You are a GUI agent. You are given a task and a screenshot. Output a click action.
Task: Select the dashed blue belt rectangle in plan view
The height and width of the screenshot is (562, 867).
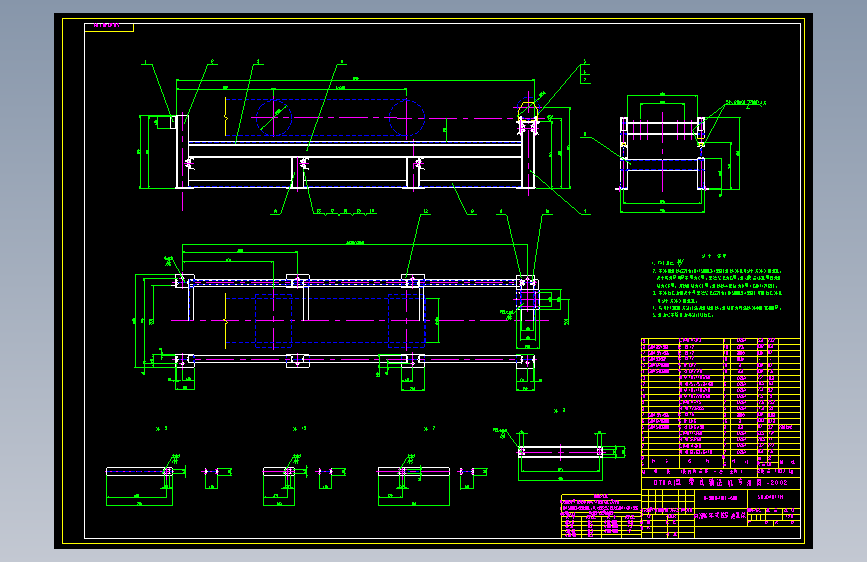pos(325,320)
